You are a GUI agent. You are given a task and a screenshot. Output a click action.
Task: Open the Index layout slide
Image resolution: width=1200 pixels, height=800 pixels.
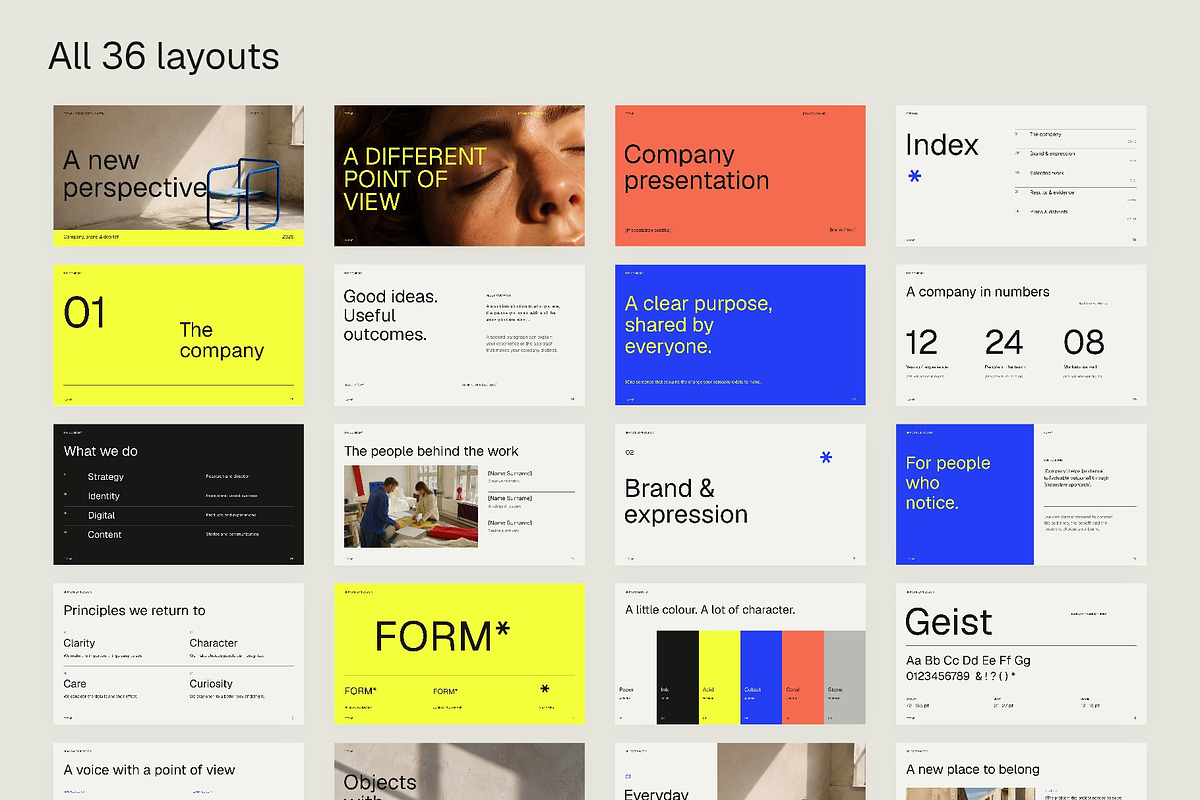1021,175
